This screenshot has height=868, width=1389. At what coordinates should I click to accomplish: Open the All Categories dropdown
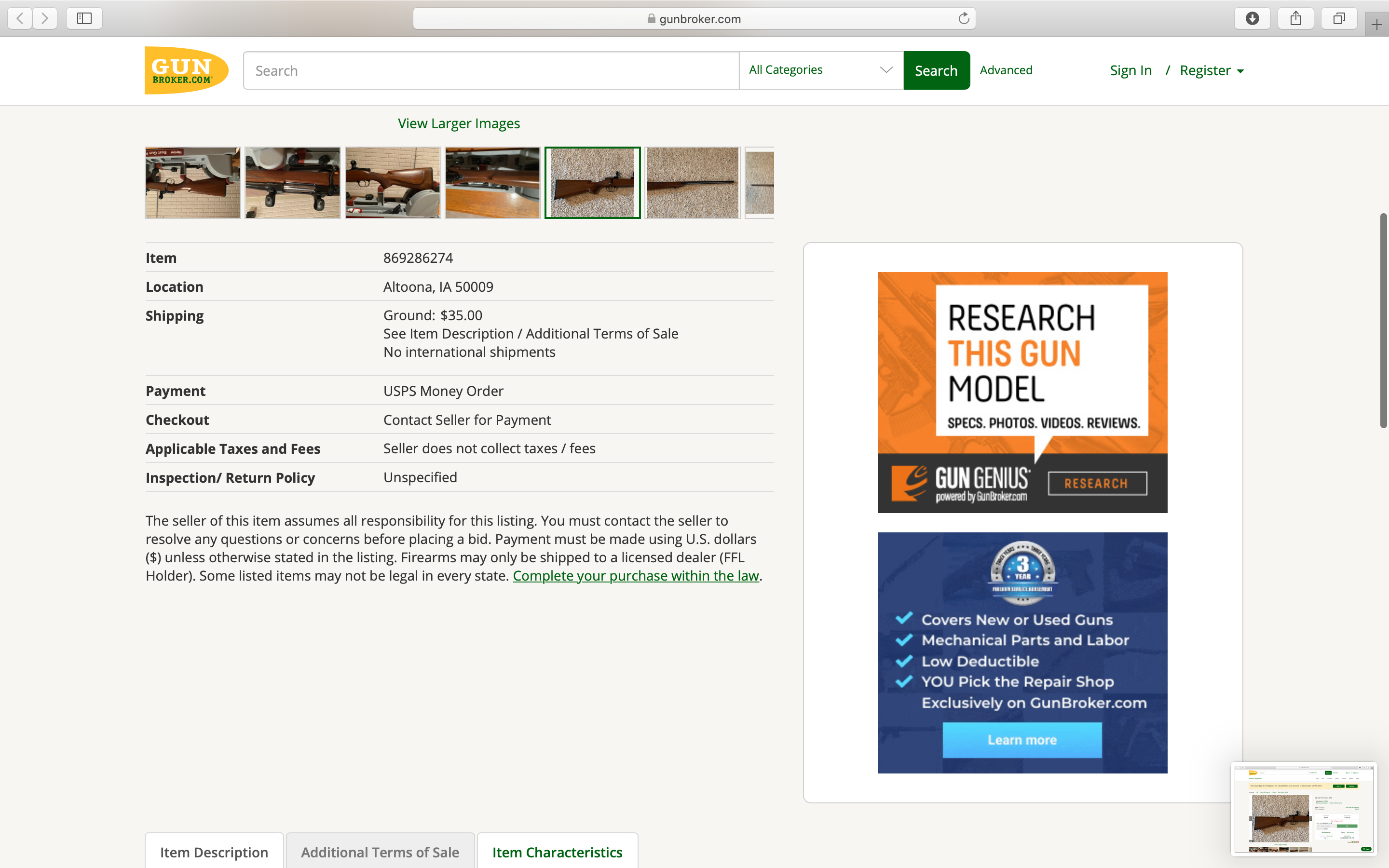tap(821, 70)
